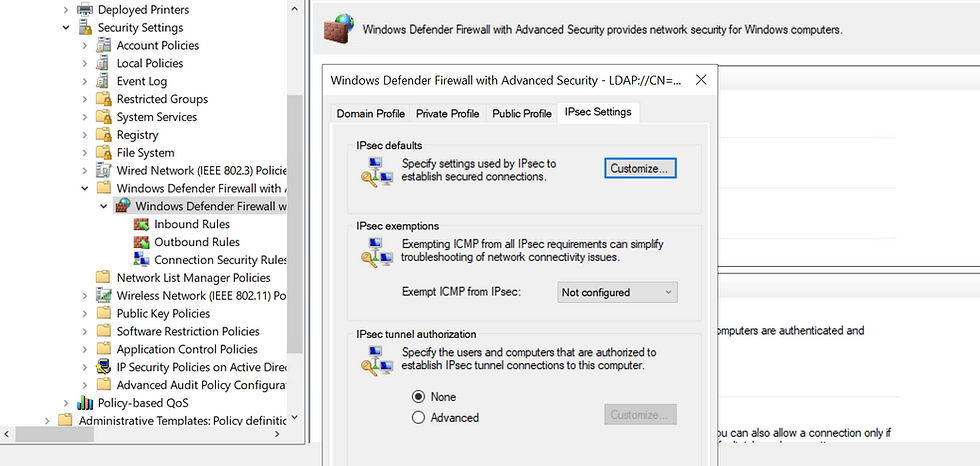Click the Administrative Templates folder icon
This screenshot has height=466, width=980.
click(65, 420)
